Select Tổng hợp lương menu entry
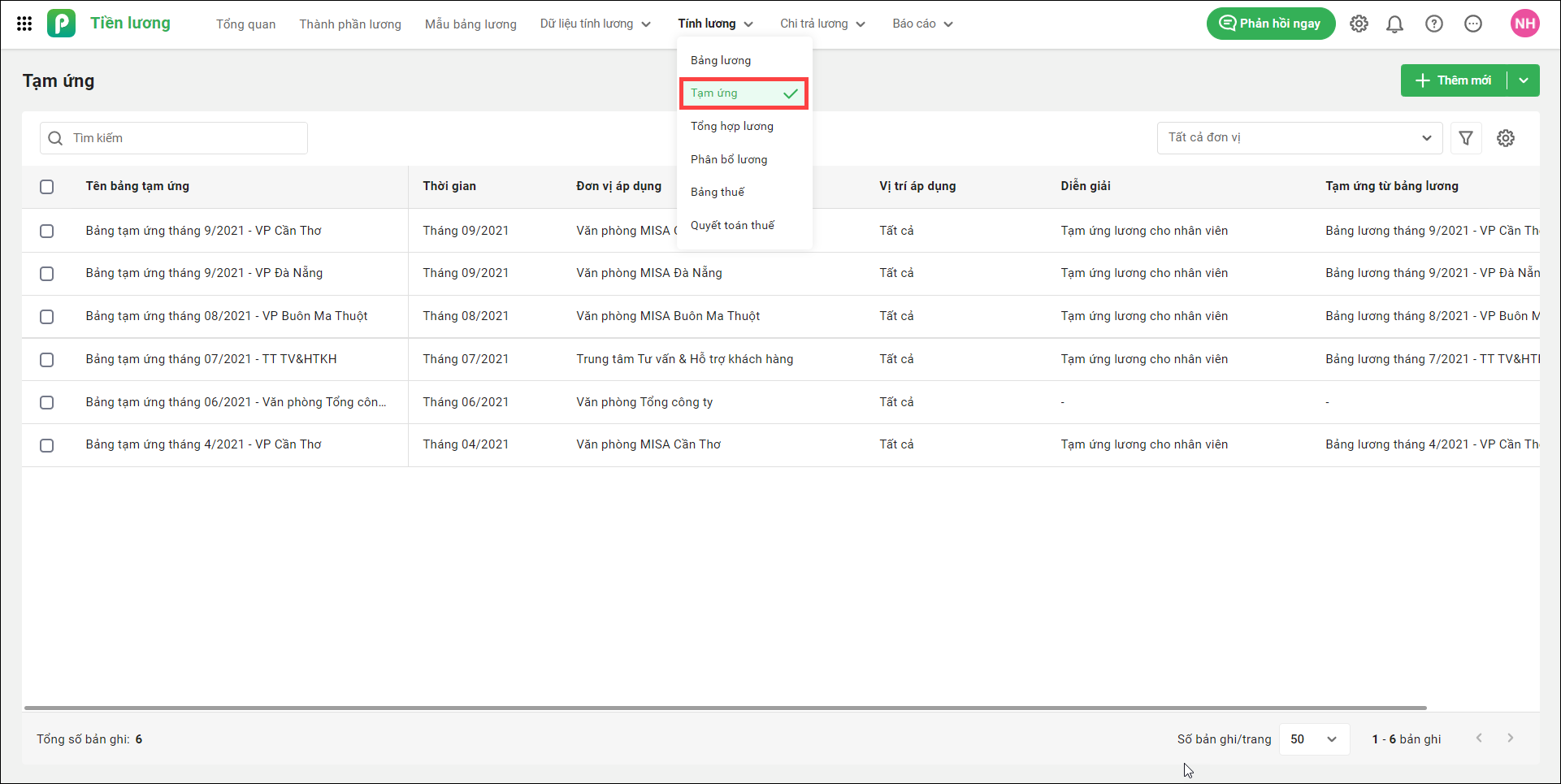The image size is (1561, 784). click(x=732, y=126)
